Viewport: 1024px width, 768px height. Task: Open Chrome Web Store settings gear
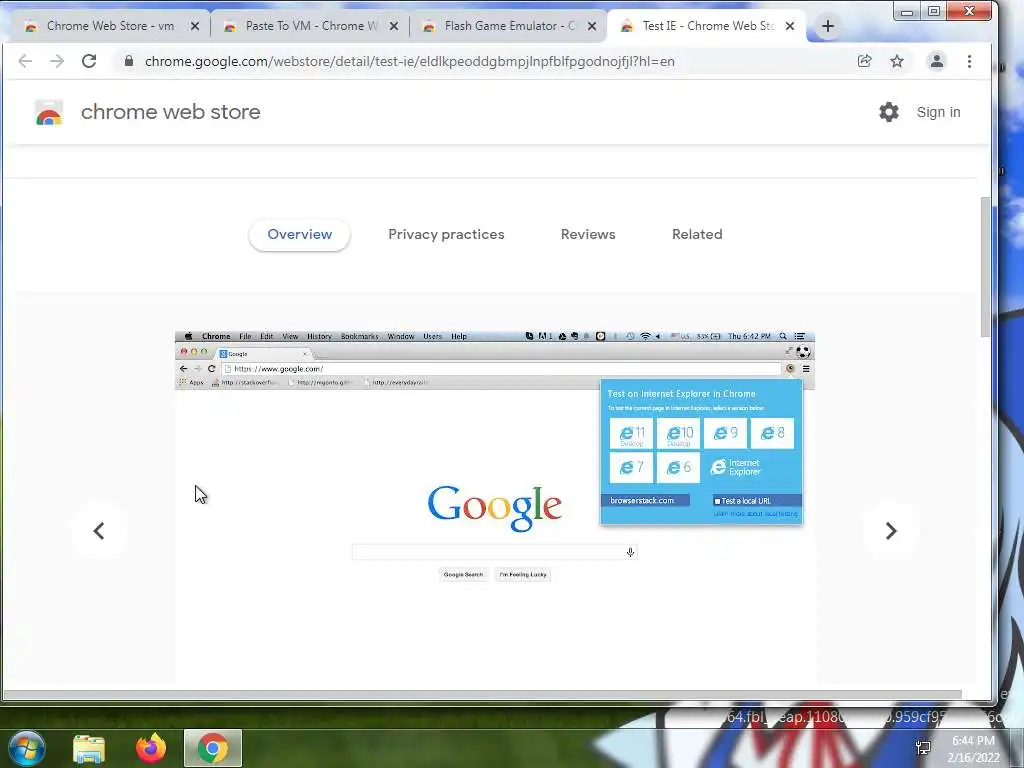pos(889,112)
